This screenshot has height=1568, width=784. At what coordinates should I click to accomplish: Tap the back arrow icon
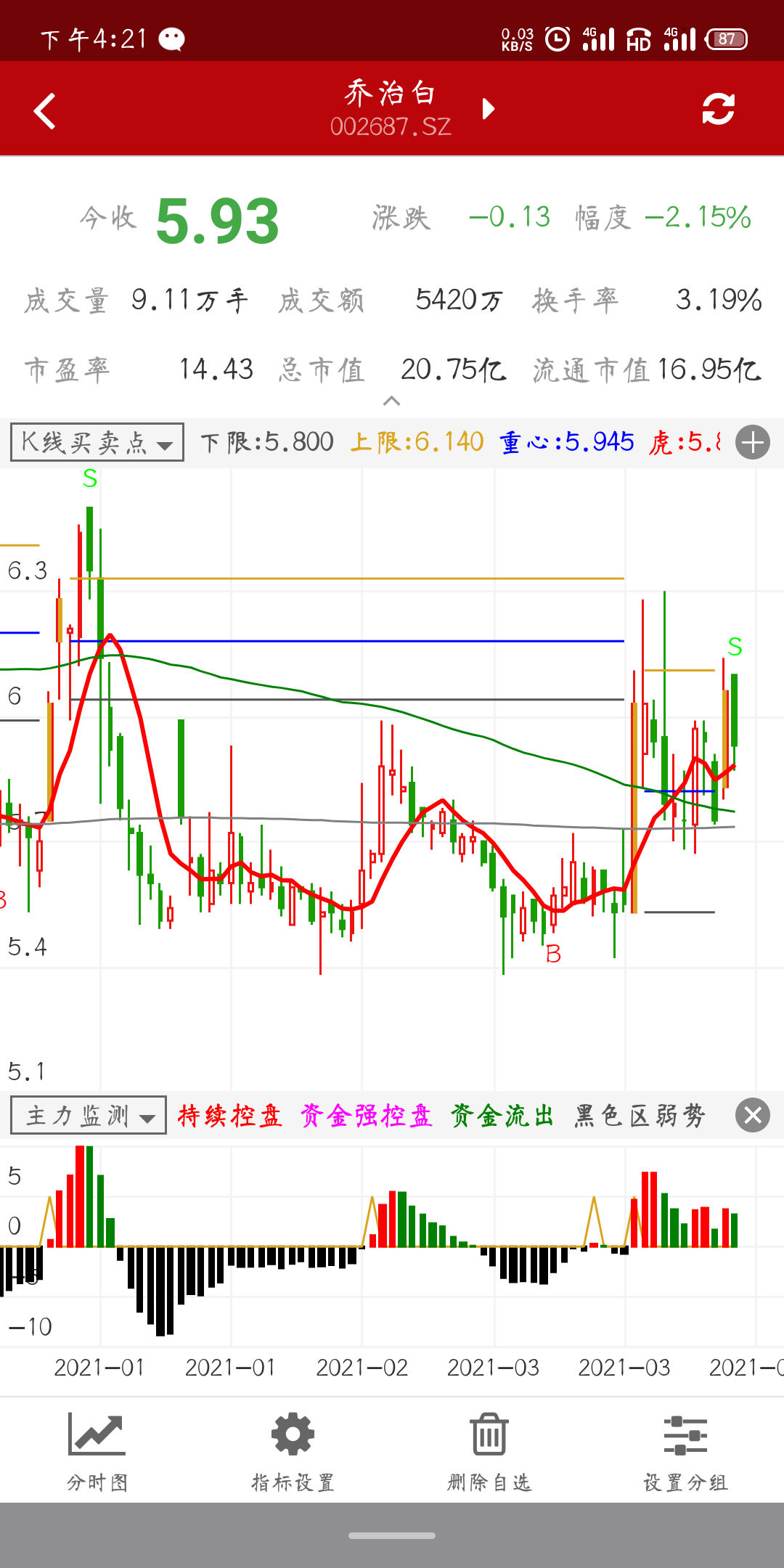pyautogui.click(x=45, y=110)
